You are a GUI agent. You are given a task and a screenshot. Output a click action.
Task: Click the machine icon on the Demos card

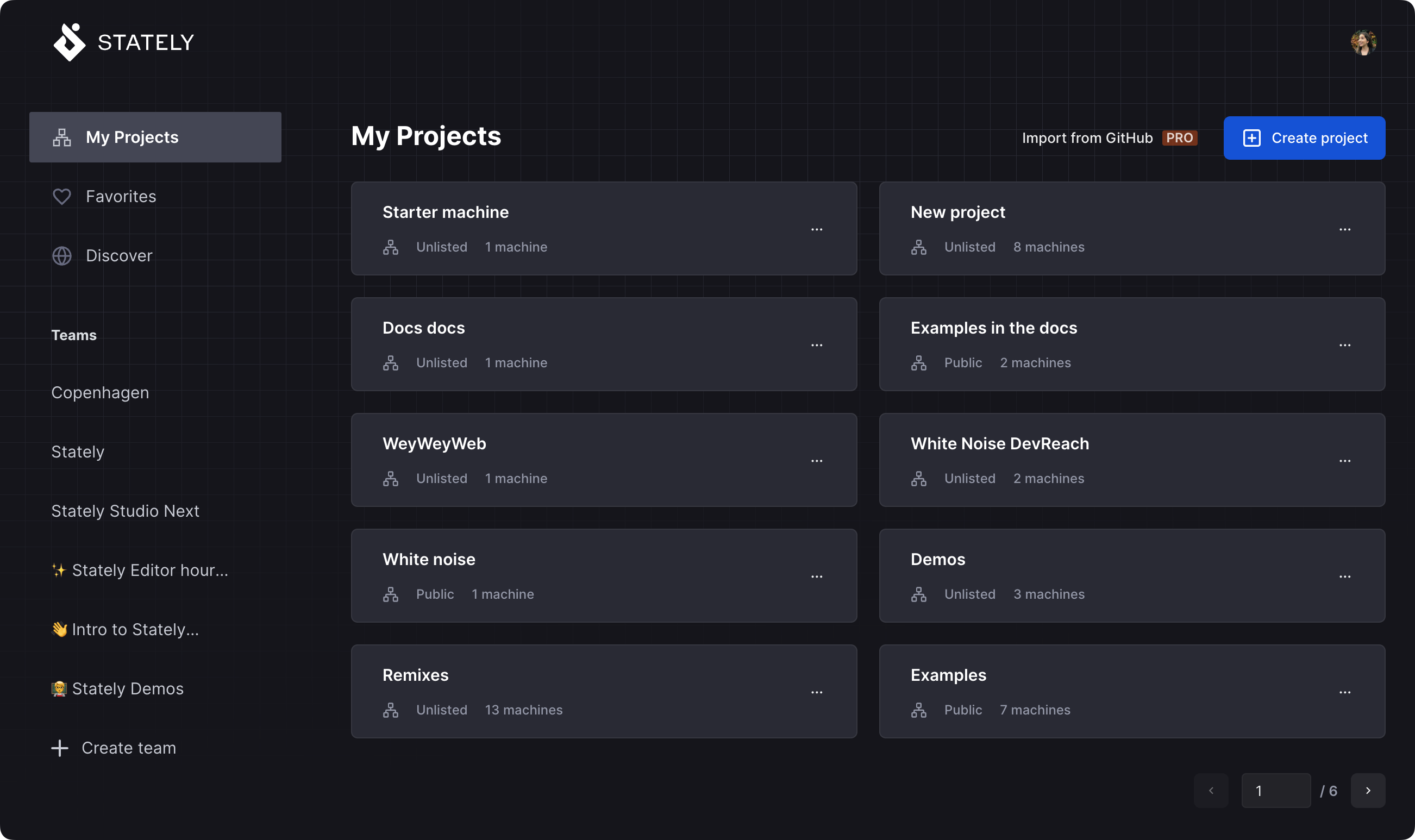919,594
